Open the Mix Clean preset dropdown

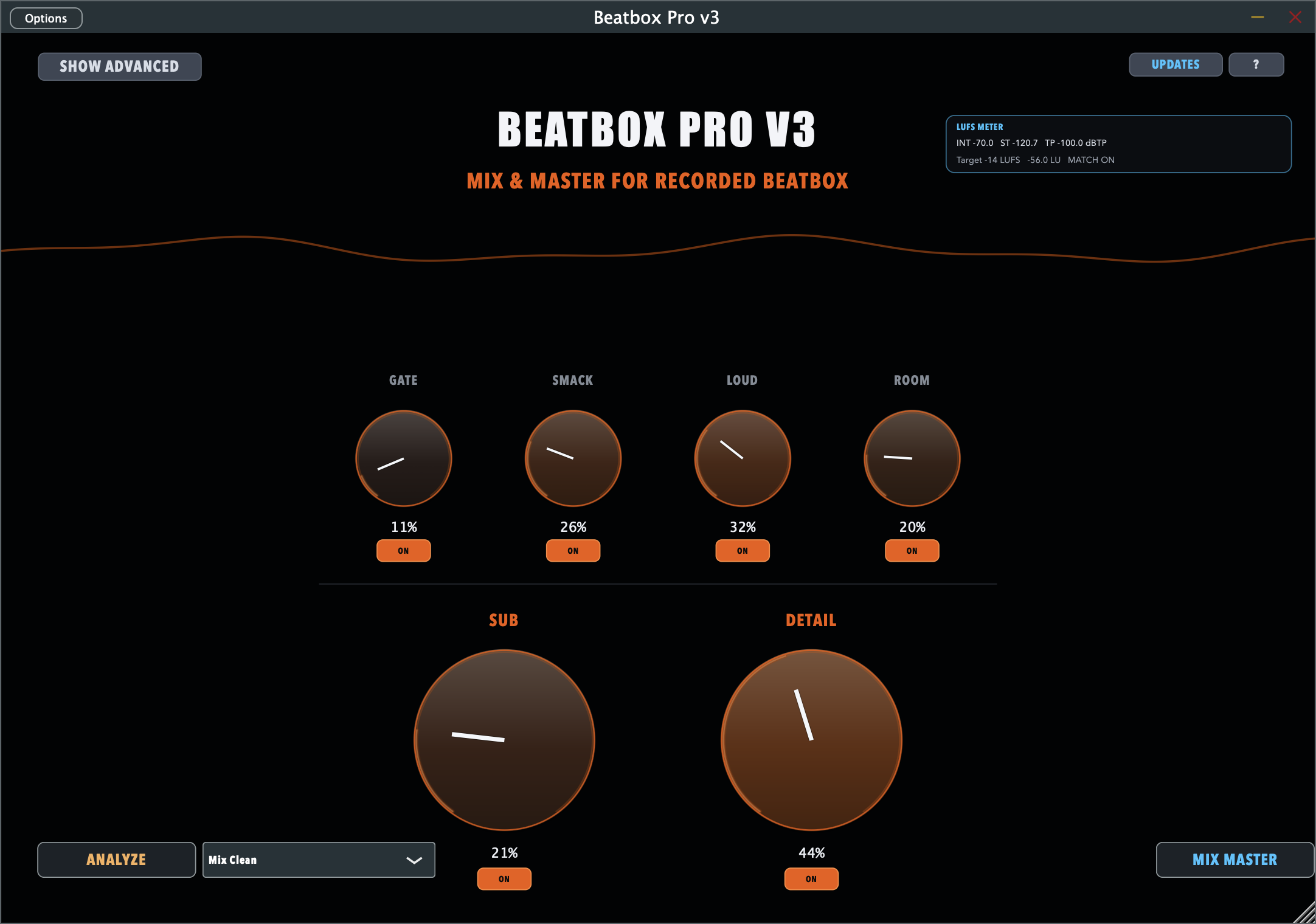[x=319, y=860]
